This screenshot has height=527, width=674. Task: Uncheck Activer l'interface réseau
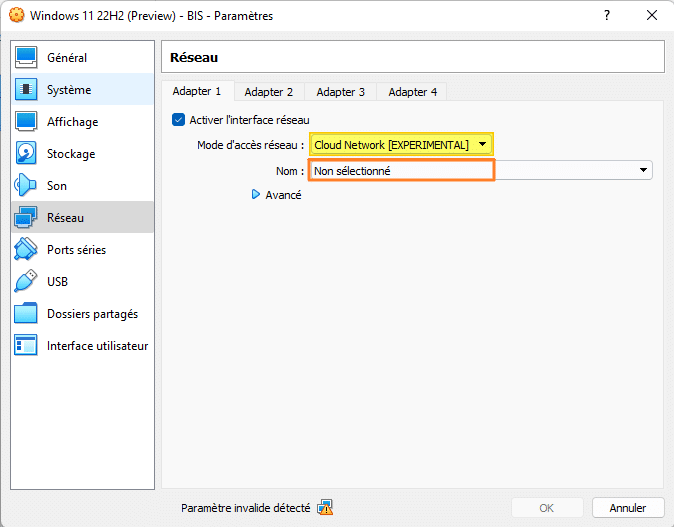coord(178,119)
